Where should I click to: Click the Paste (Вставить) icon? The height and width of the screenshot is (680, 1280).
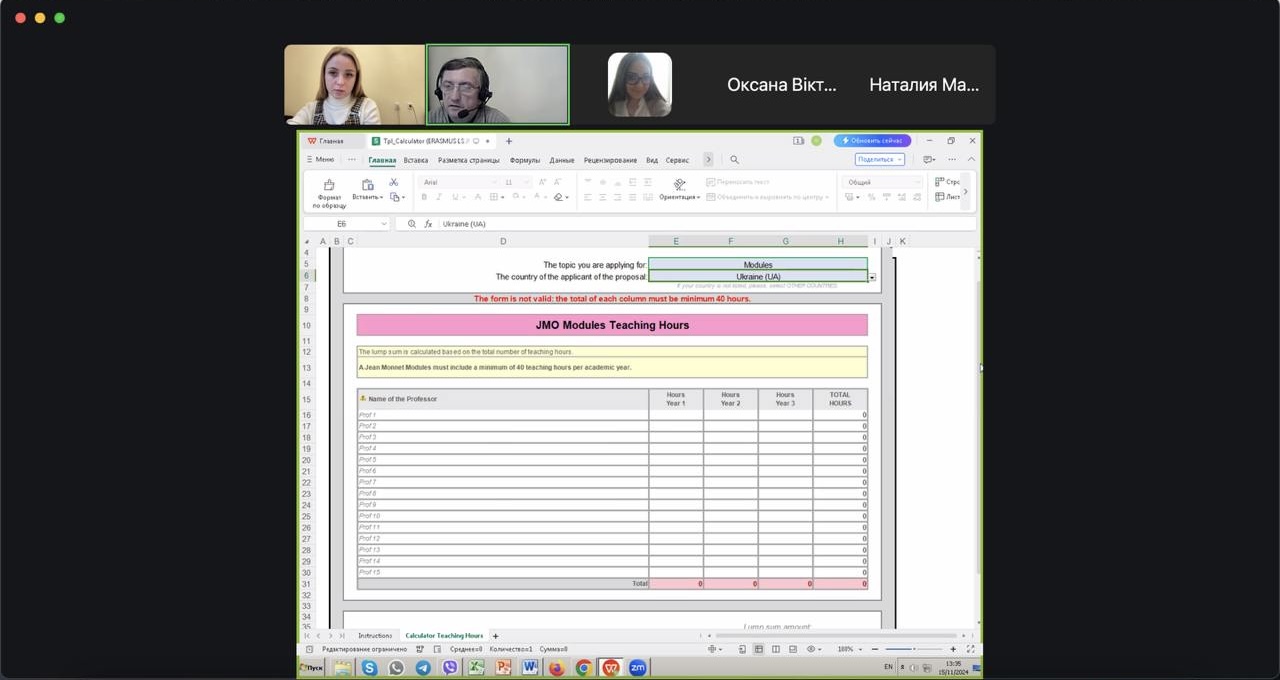click(367, 184)
